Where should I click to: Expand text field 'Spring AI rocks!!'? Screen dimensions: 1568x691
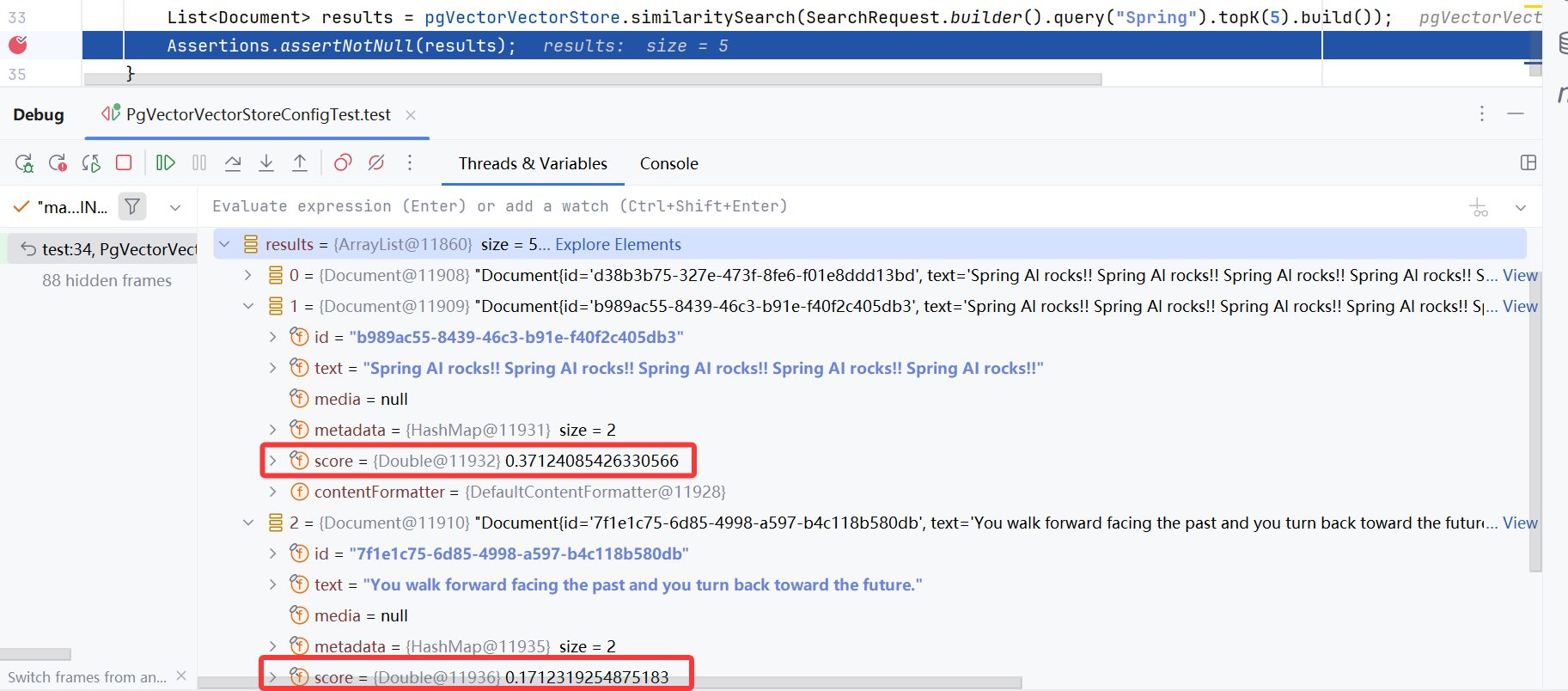point(272,368)
